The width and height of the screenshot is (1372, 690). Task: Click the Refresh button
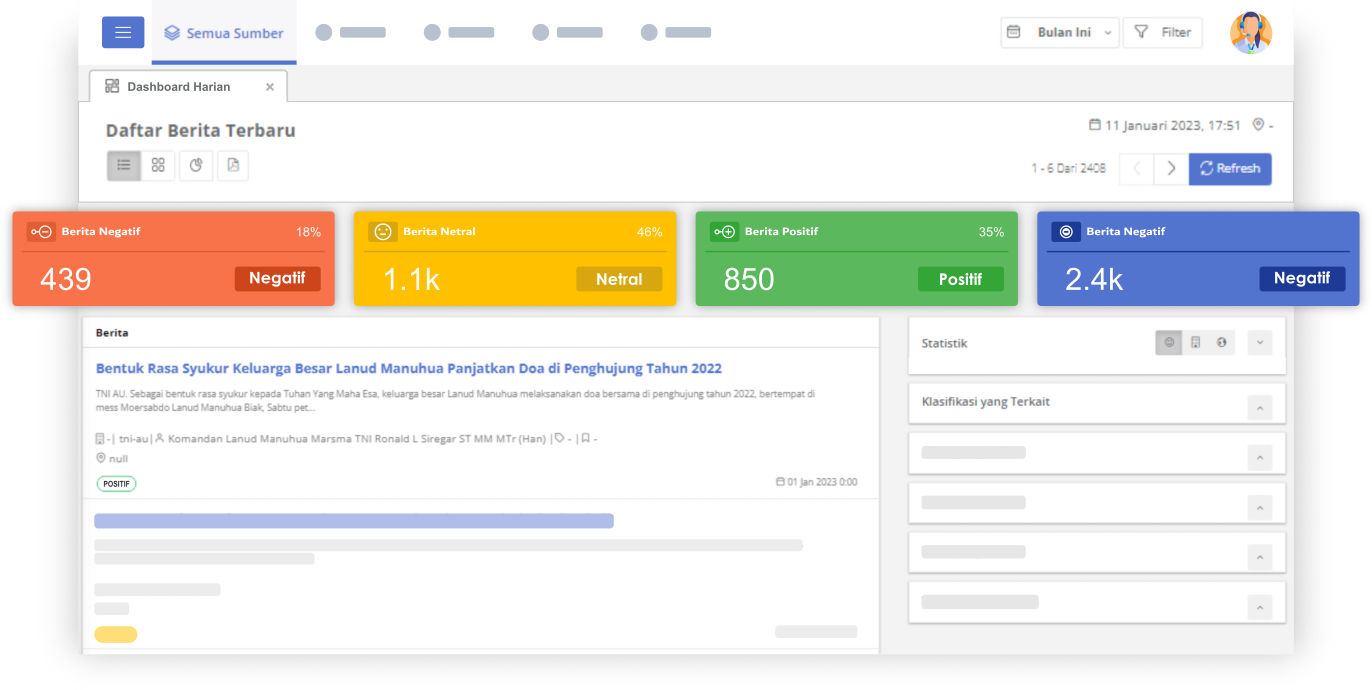point(1230,169)
